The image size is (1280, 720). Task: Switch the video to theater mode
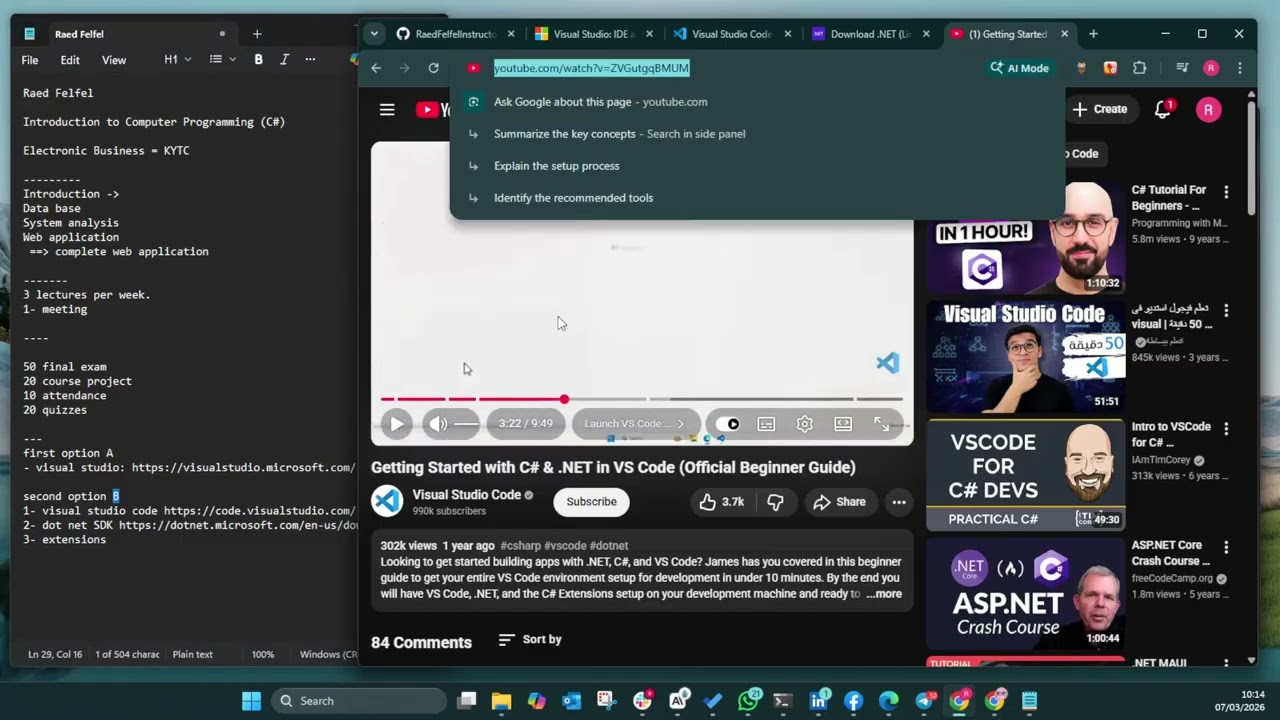tap(843, 424)
